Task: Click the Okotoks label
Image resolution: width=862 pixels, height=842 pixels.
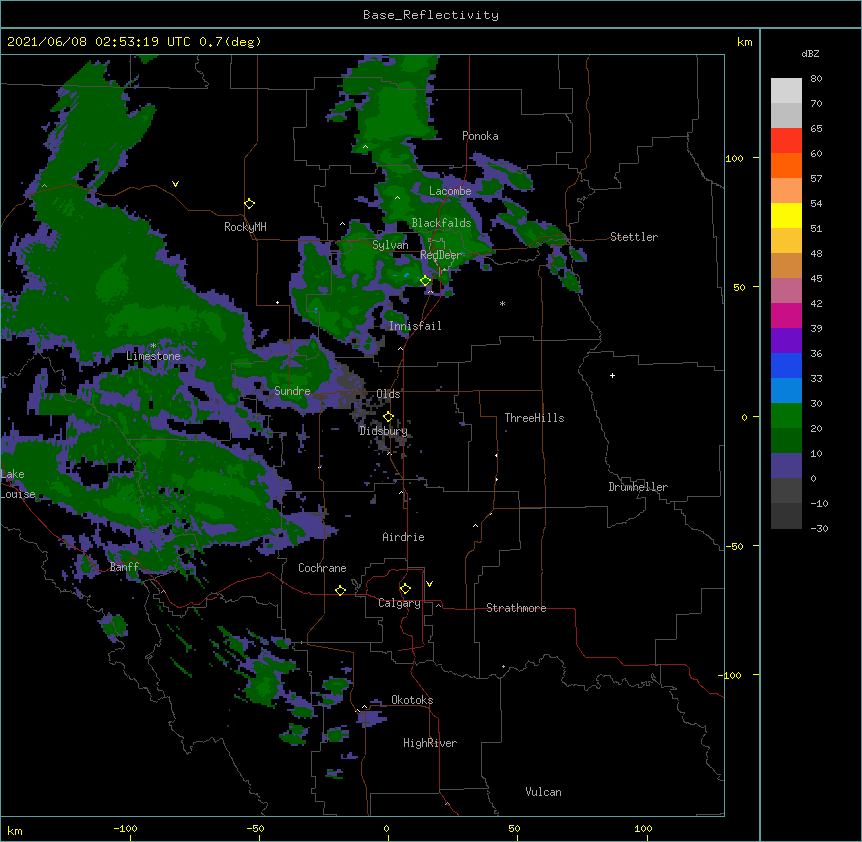Action: coord(412,700)
